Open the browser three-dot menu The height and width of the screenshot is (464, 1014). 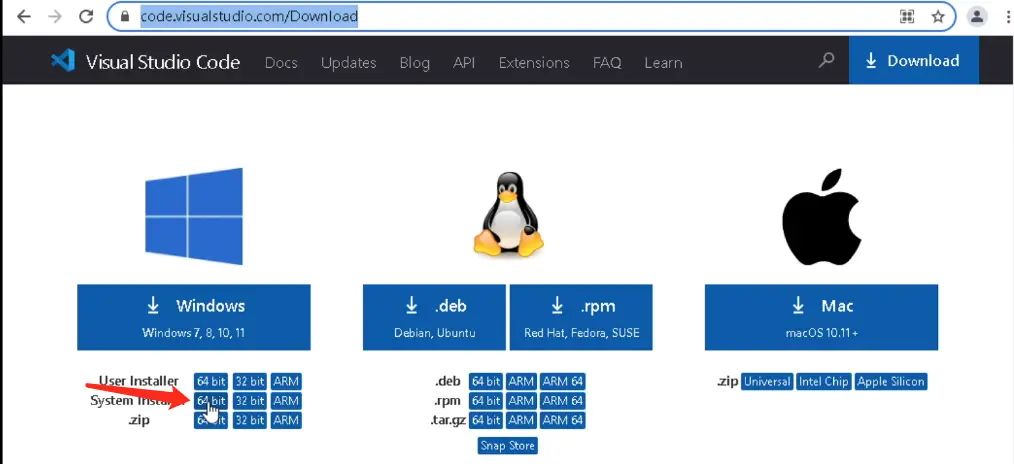1009,17
